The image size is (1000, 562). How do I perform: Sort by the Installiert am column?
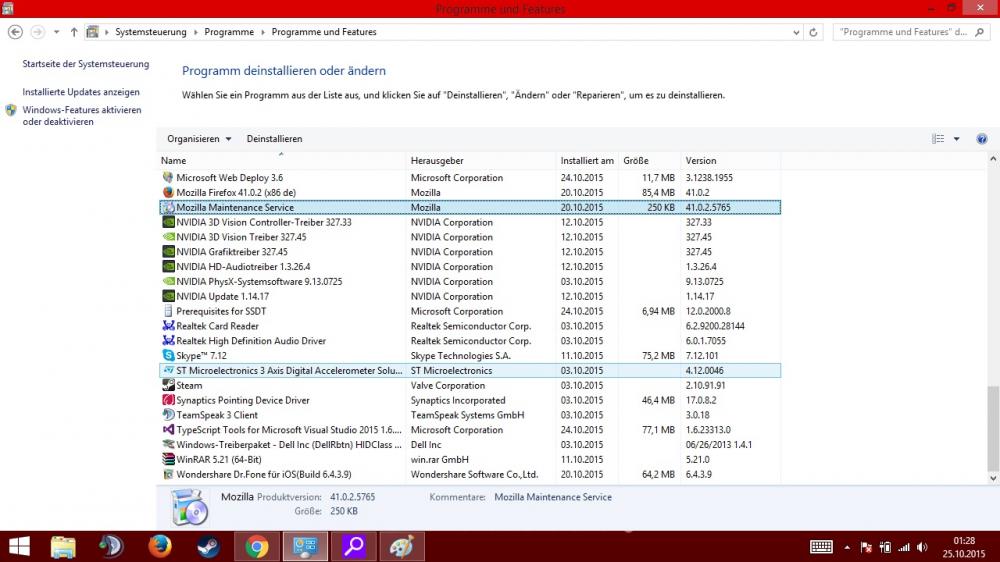[587, 161]
